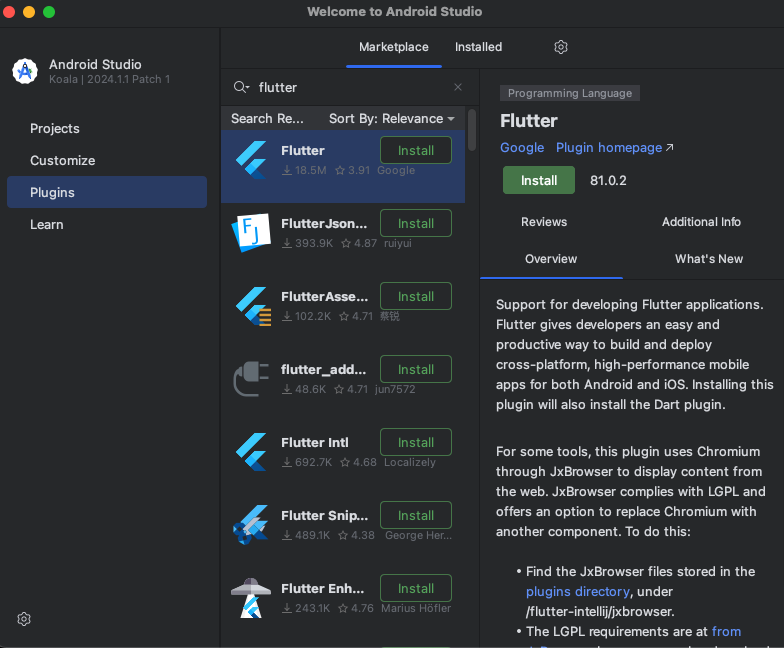Install the Flutter plugin from the list

416,150
